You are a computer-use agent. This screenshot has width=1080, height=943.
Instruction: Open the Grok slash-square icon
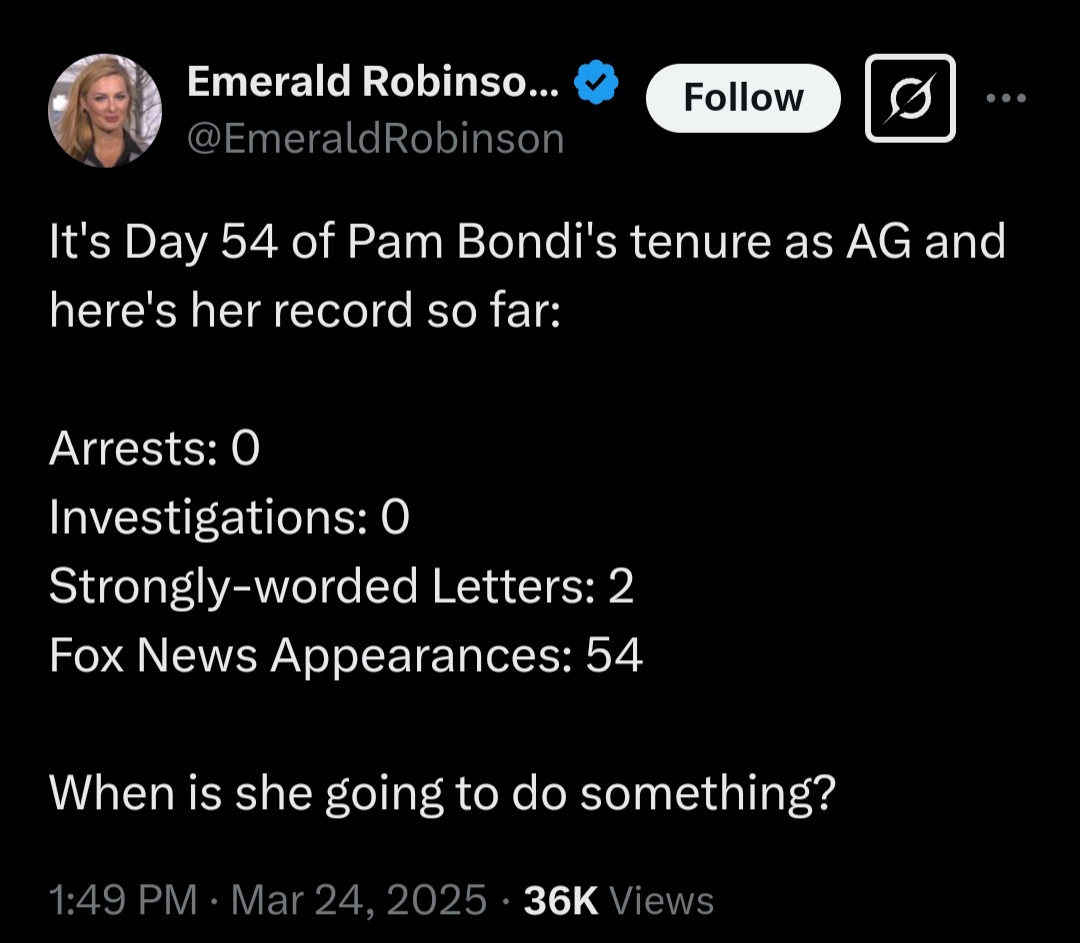click(x=909, y=98)
